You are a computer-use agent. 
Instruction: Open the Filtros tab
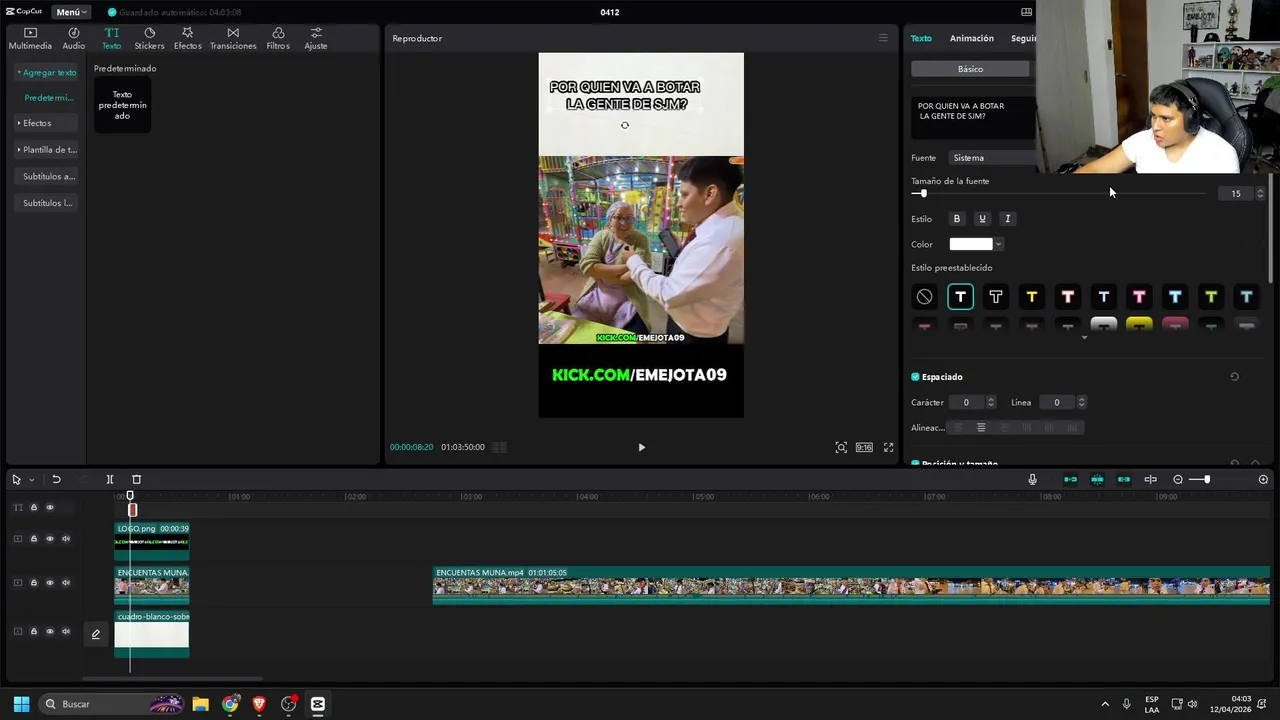click(x=278, y=39)
